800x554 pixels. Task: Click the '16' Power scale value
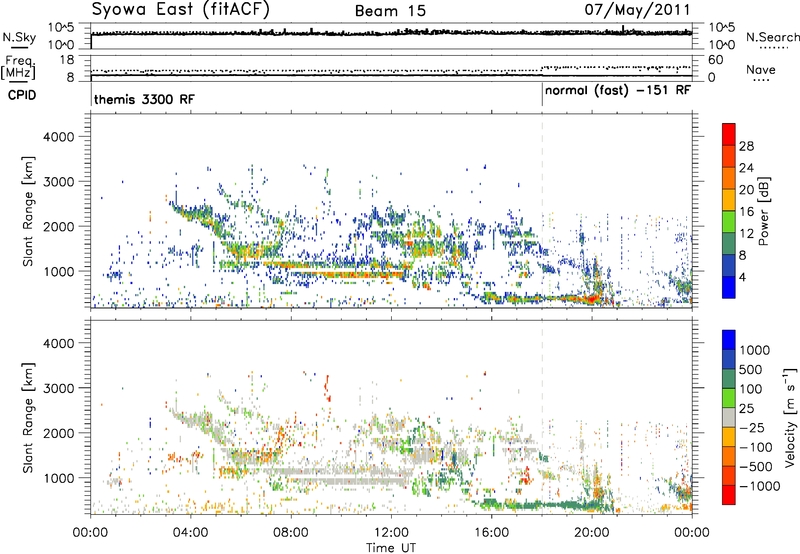coord(746,211)
